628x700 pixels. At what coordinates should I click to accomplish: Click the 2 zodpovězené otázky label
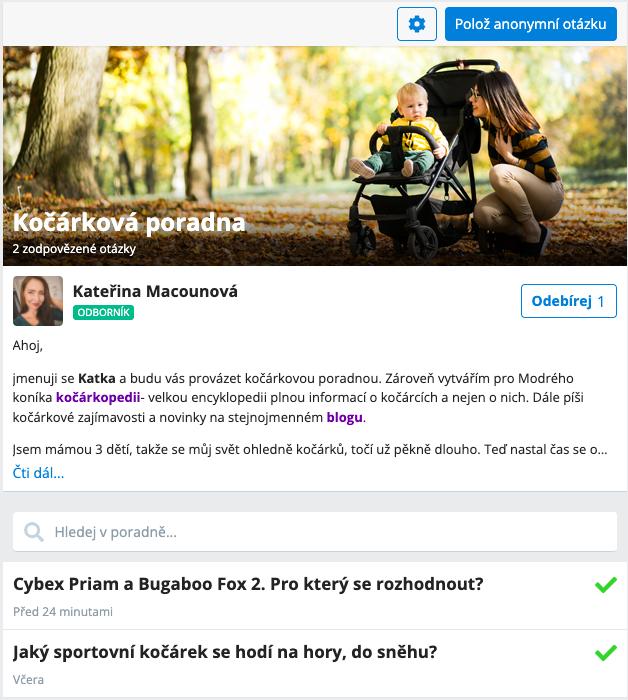pos(74,249)
